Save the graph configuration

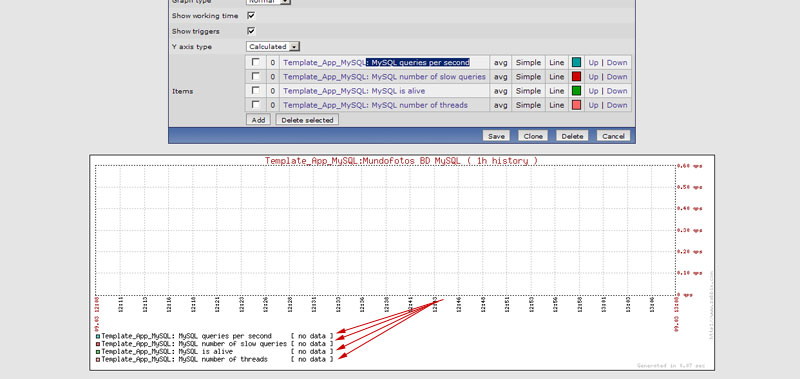(496, 136)
